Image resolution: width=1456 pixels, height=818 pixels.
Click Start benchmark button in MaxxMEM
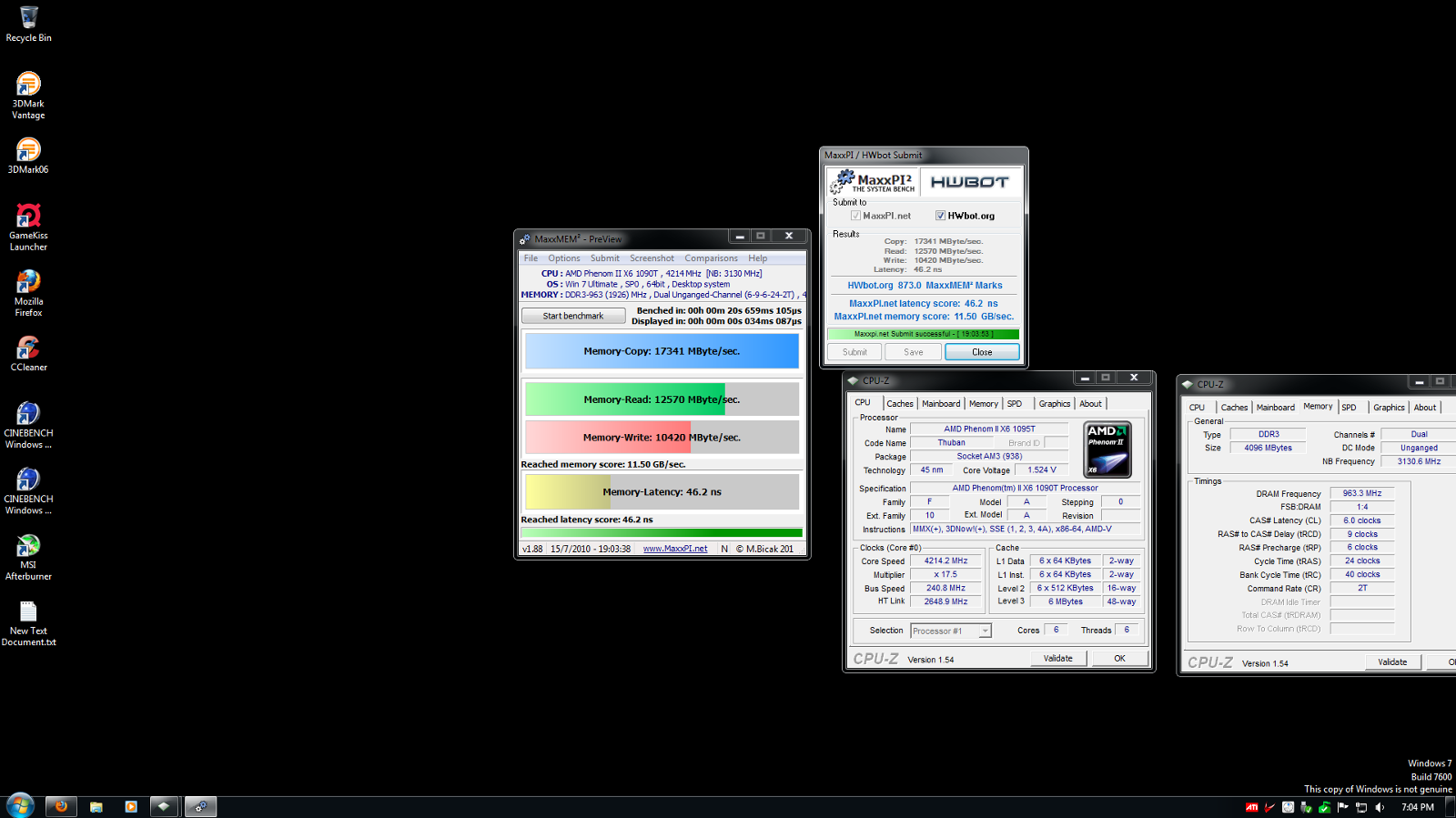[x=573, y=316]
